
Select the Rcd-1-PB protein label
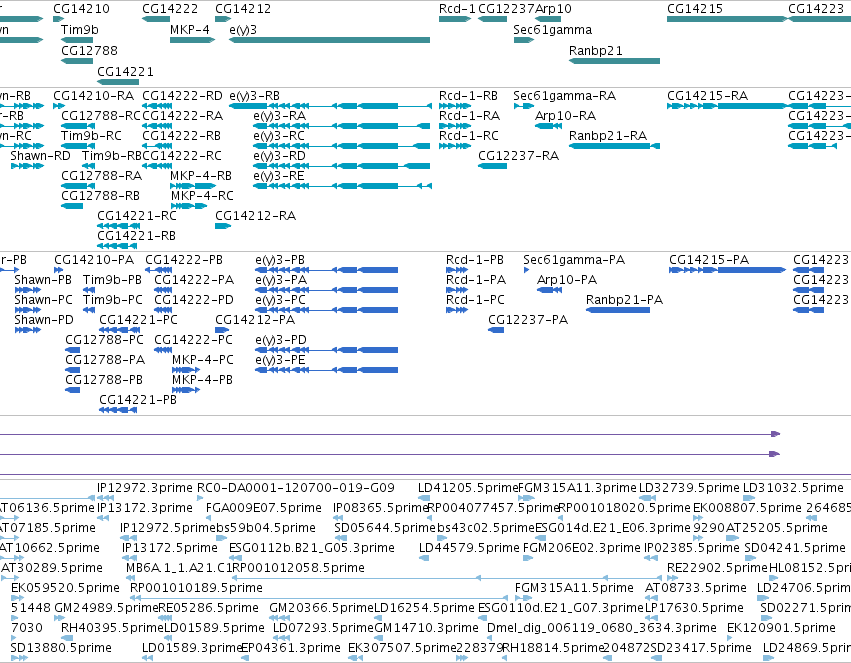(475, 260)
